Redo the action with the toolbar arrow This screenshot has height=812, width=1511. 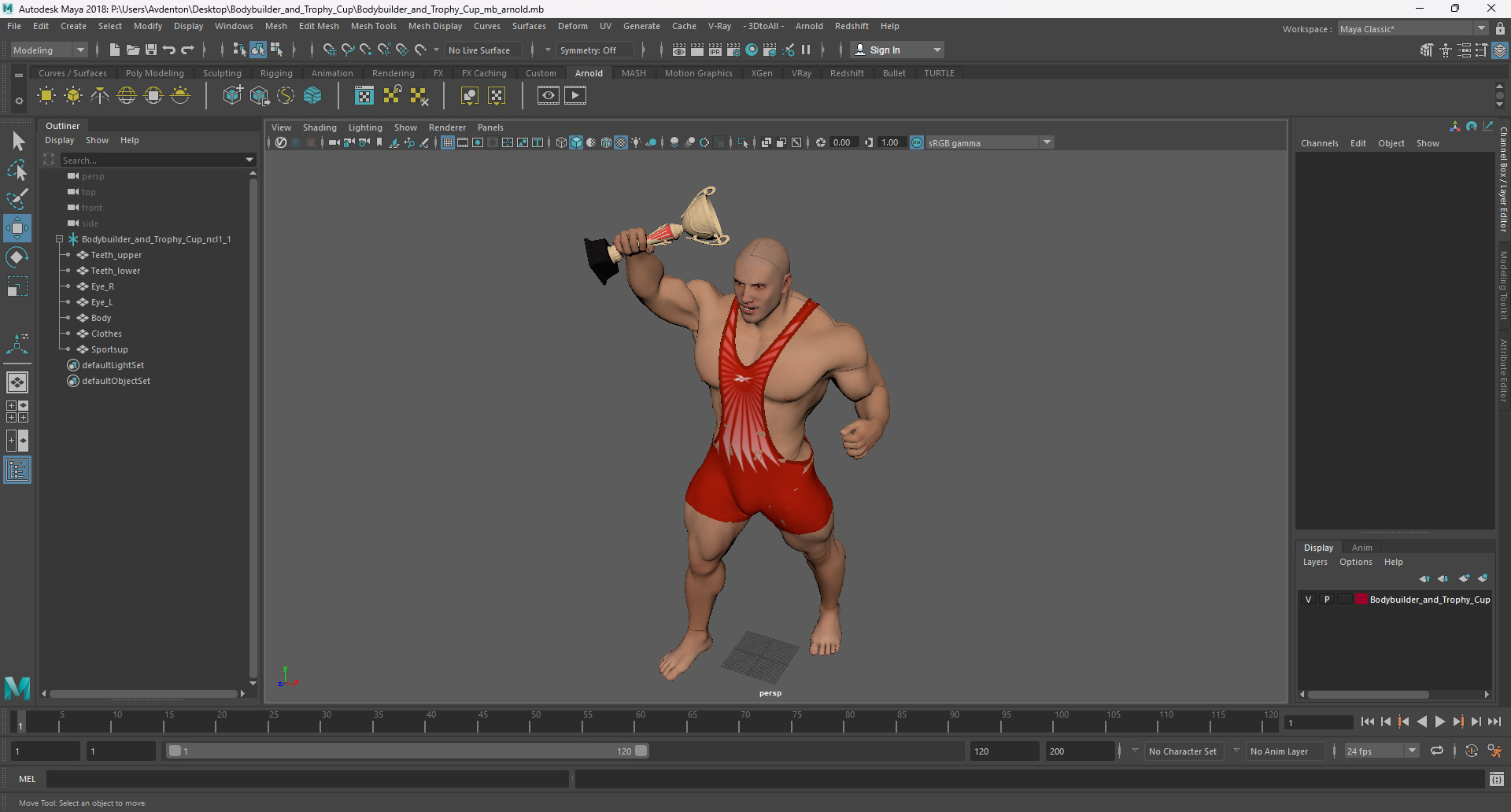click(187, 50)
